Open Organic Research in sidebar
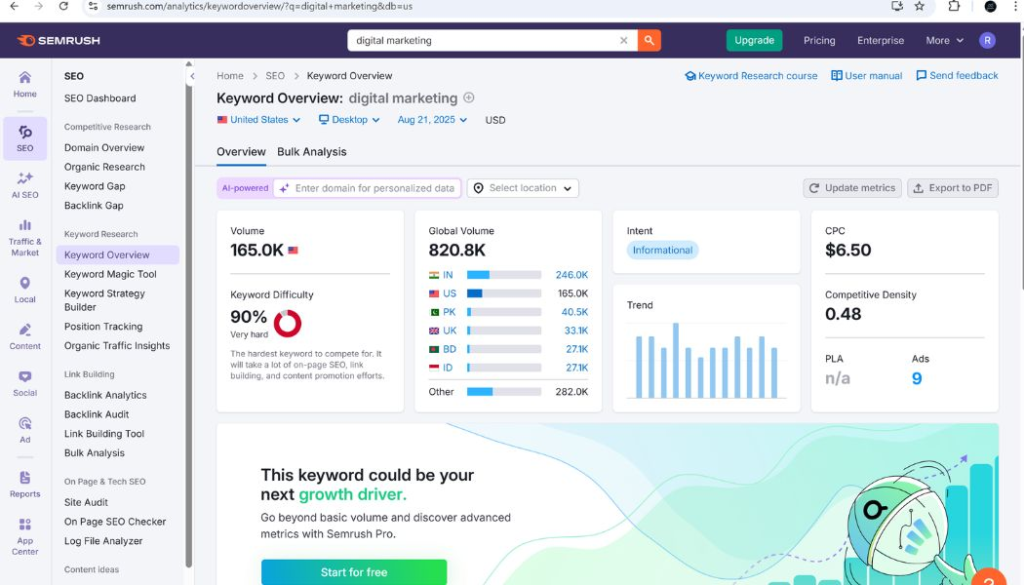Viewport: 1024px width, 585px height. (x=104, y=167)
